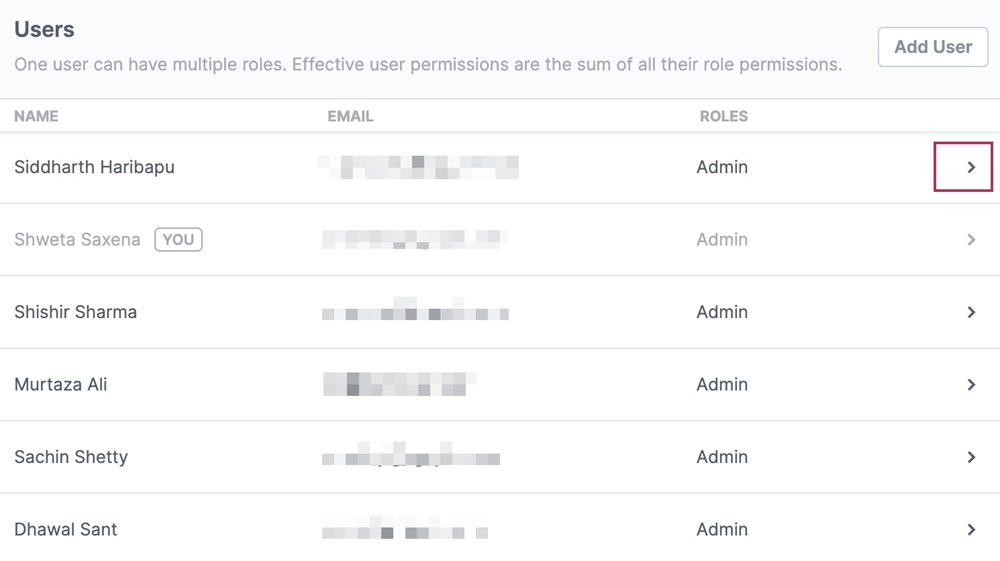Click chevron arrow for Sachin Shetty
This screenshot has width=1000, height=561.
(x=971, y=457)
